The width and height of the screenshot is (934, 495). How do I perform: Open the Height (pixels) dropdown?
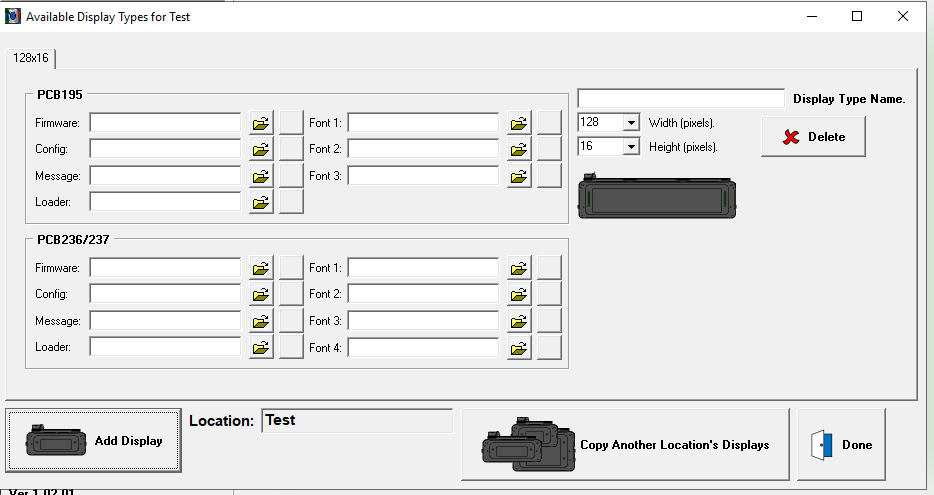tap(631, 147)
